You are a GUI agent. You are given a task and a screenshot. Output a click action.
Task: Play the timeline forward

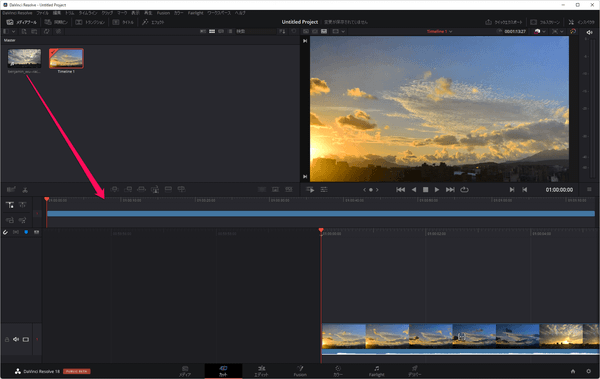tap(437, 190)
